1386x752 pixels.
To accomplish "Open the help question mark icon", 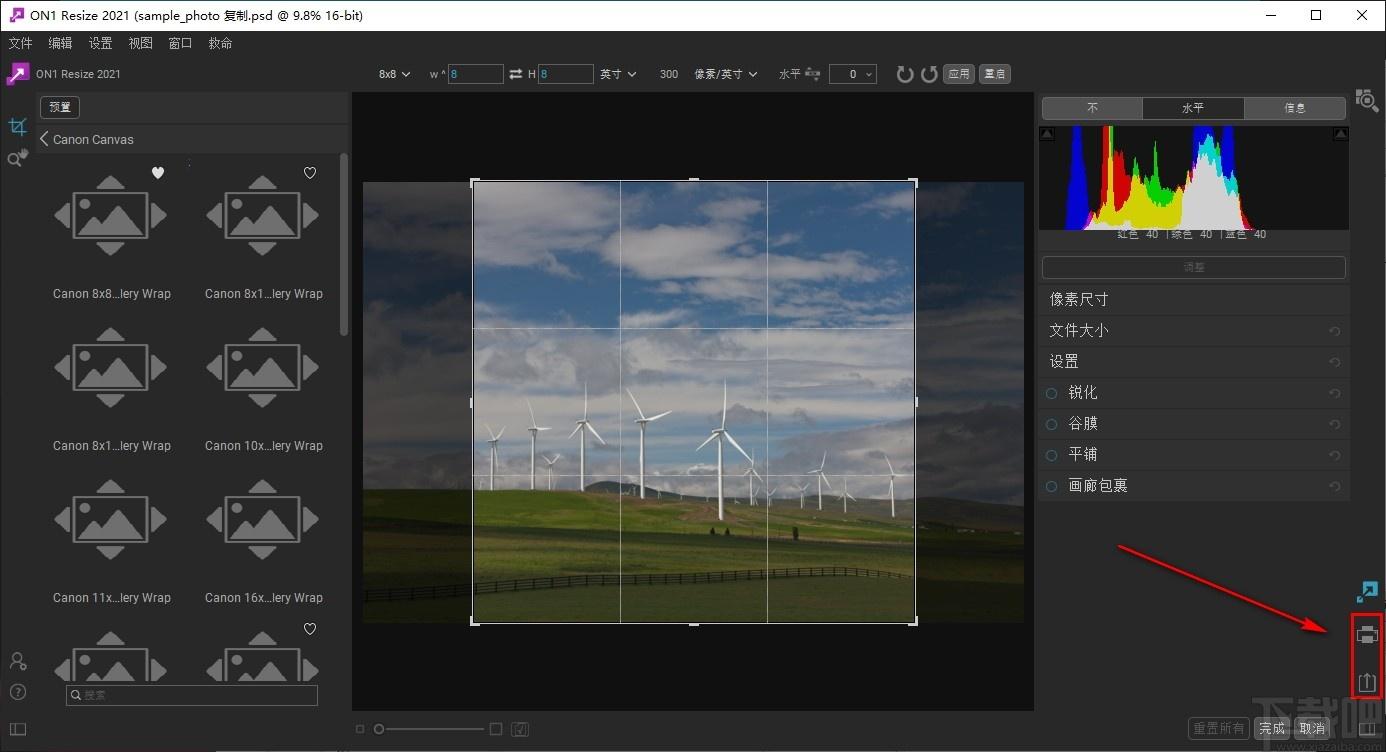I will [x=17, y=692].
